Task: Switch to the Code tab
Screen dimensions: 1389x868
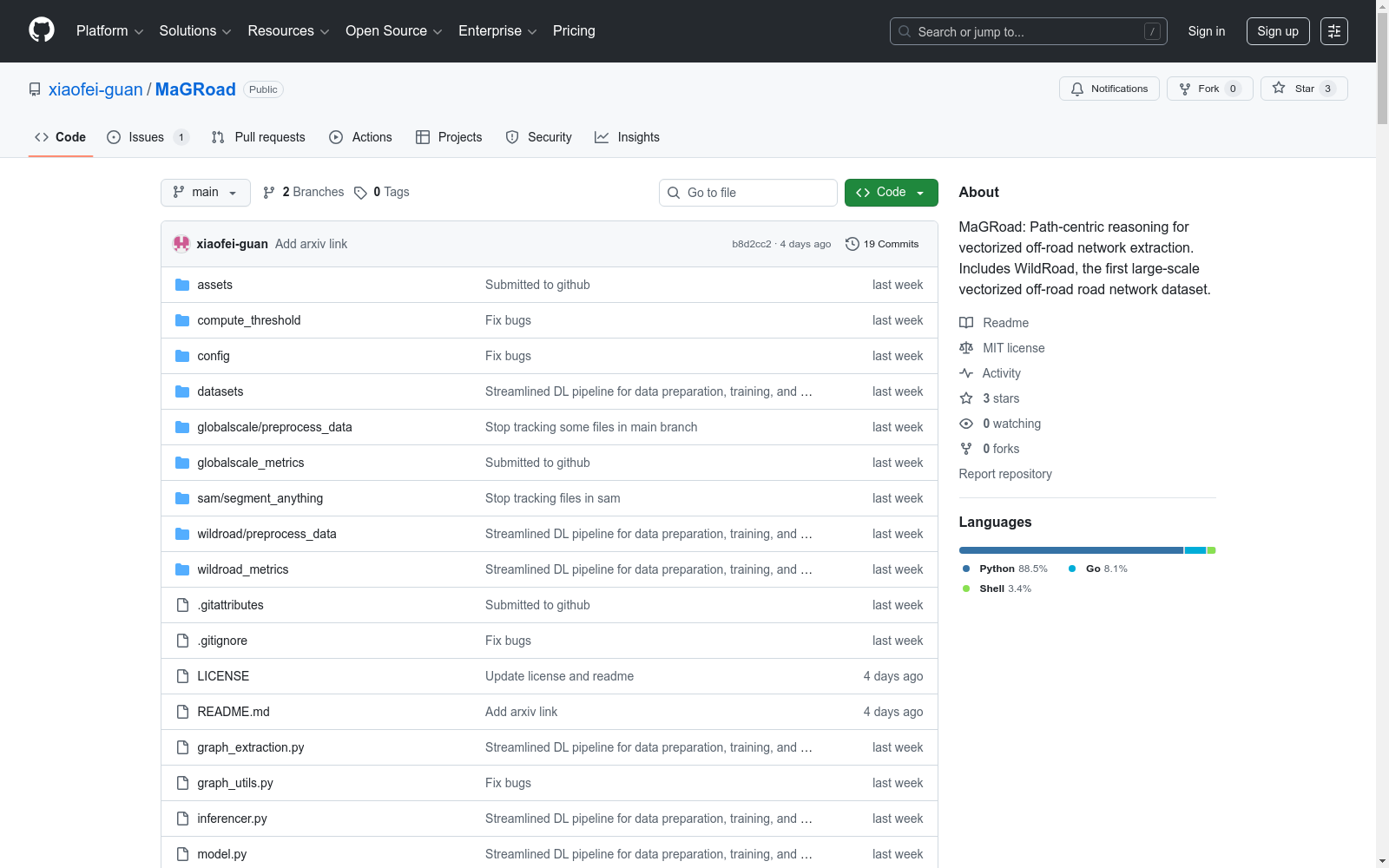Action: pos(61,137)
